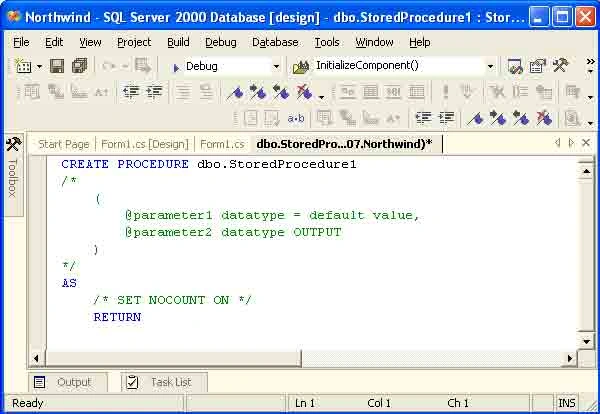The width and height of the screenshot is (600, 414).
Task: Toggle bookmark flag in the lowest toolbar row
Action: click(x=475, y=119)
